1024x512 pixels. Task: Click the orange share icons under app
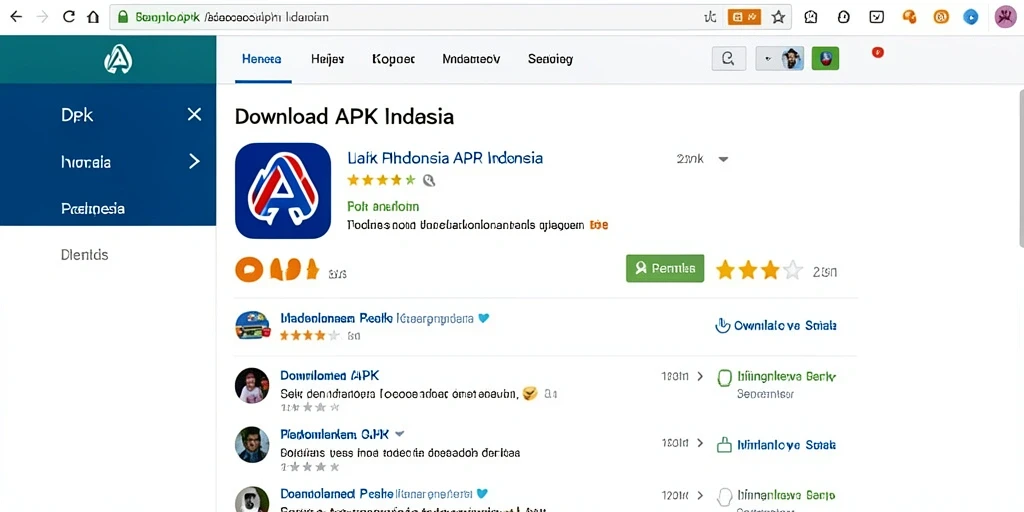(277, 269)
